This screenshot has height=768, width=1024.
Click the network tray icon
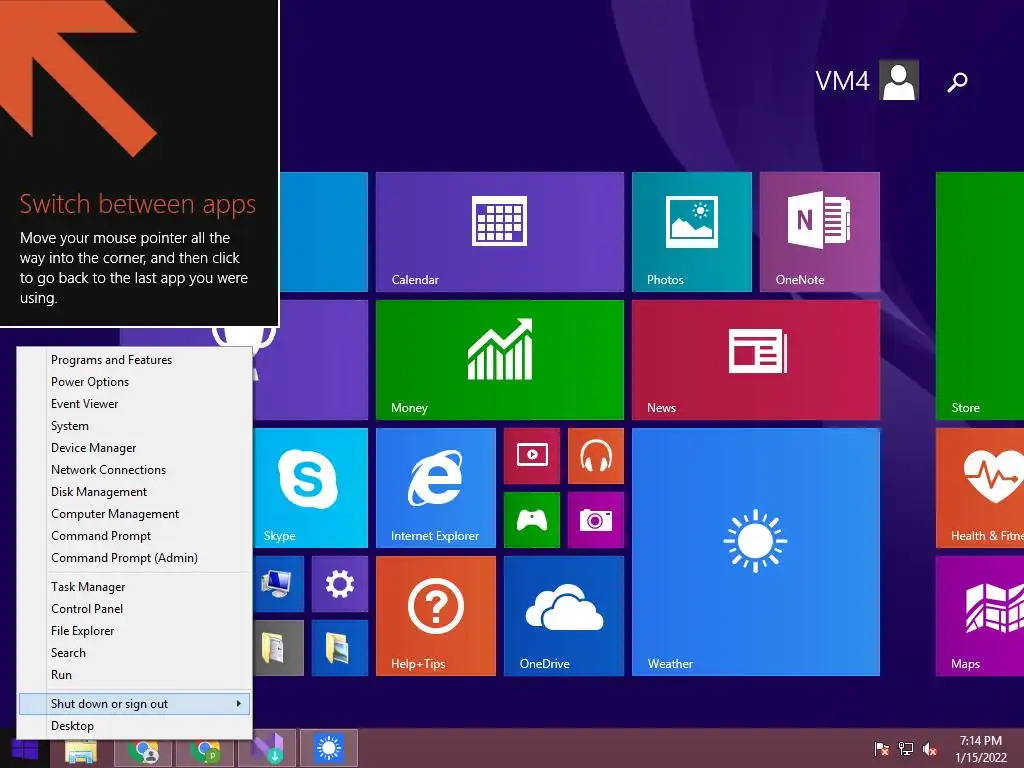coord(906,748)
